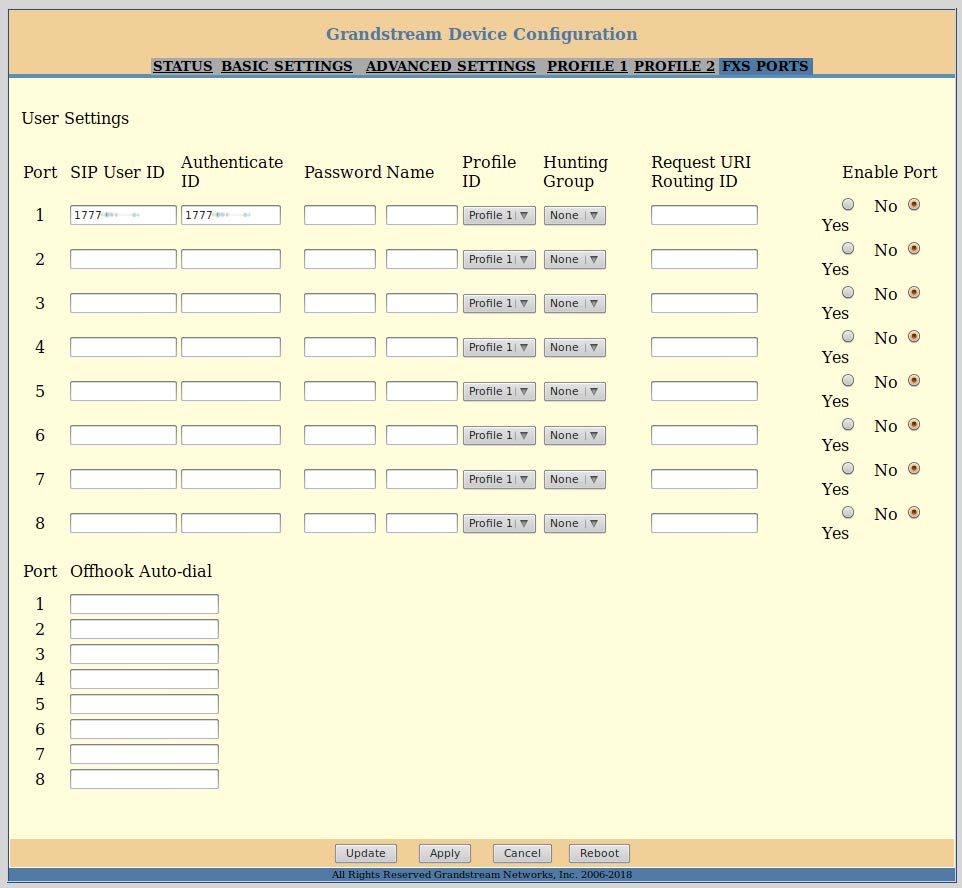Select the unselected Enable Port radio, port 1
The image size is (962, 888).
point(848,204)
